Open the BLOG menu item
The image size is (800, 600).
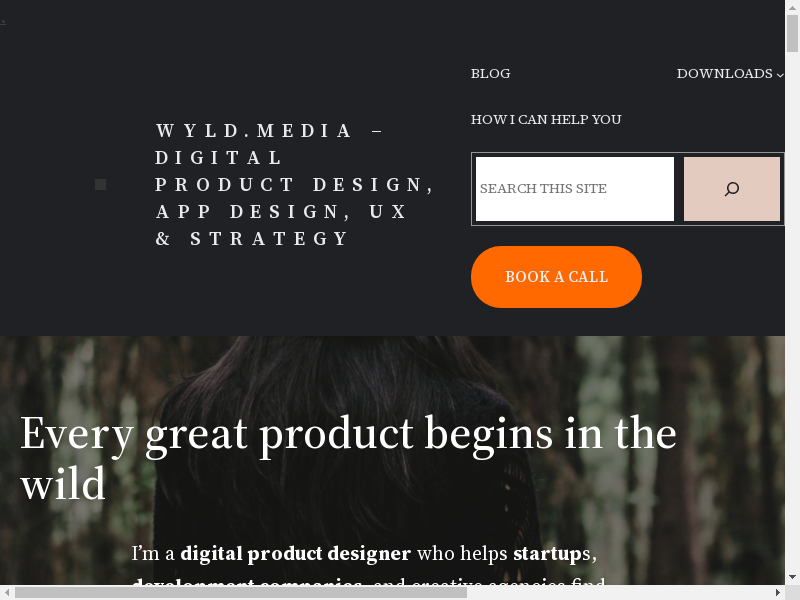click(490, 73)
